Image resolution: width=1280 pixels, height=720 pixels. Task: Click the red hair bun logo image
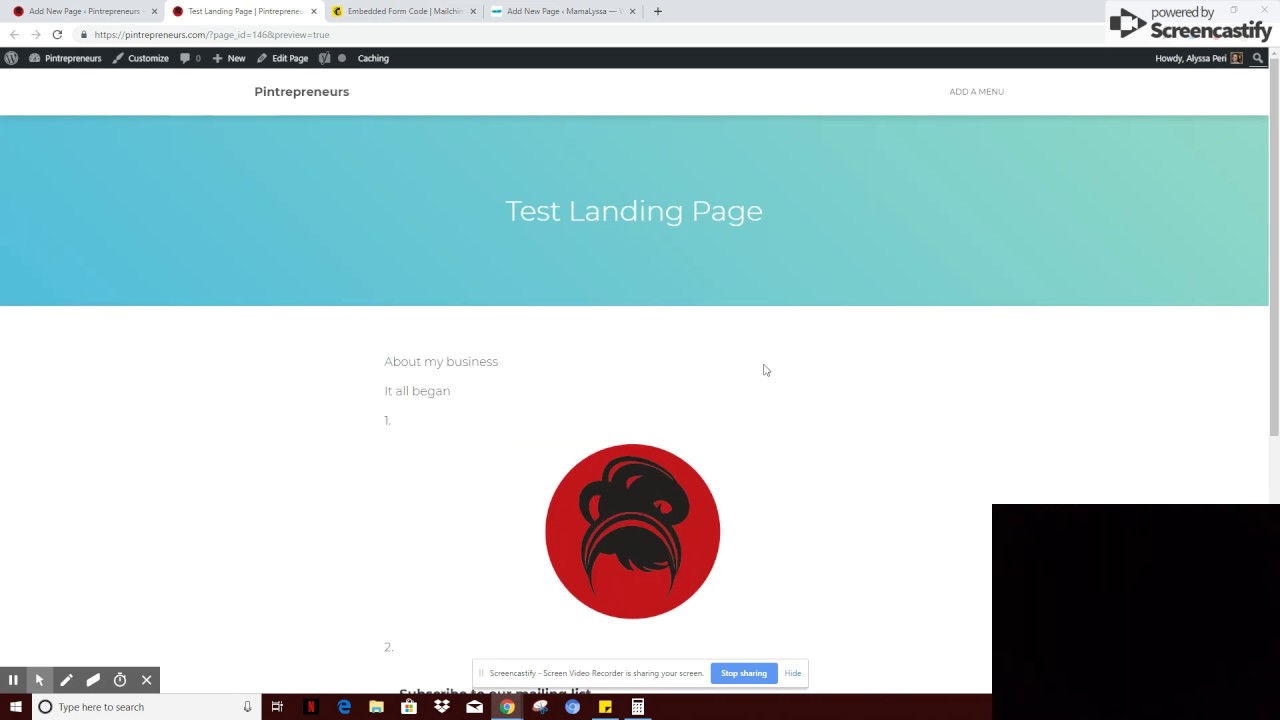(x=632, y=531)
